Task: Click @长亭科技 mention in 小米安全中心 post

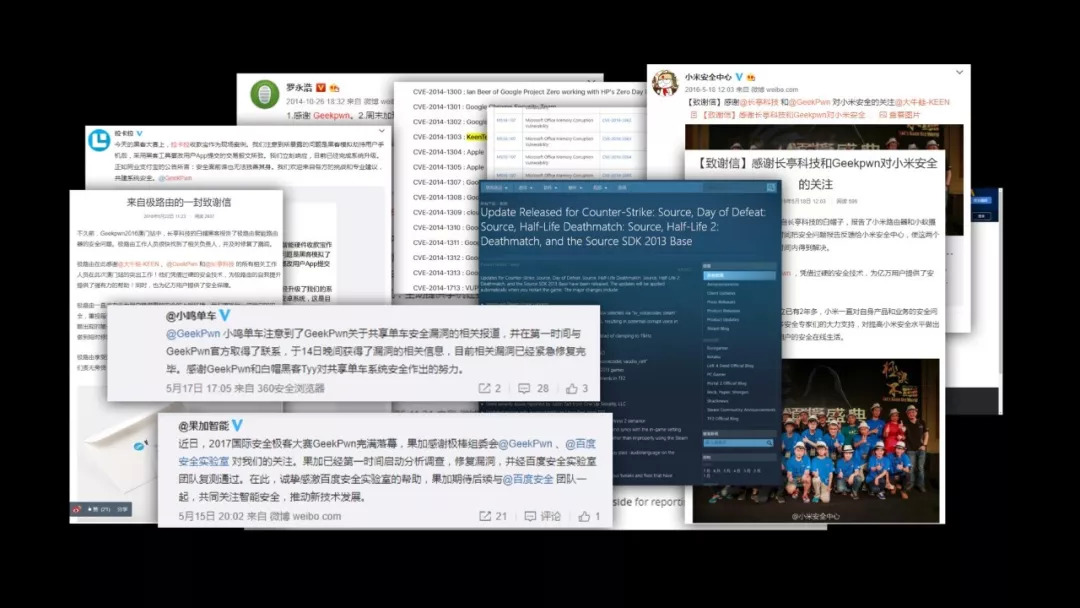Action: click(x=758, y=102)
